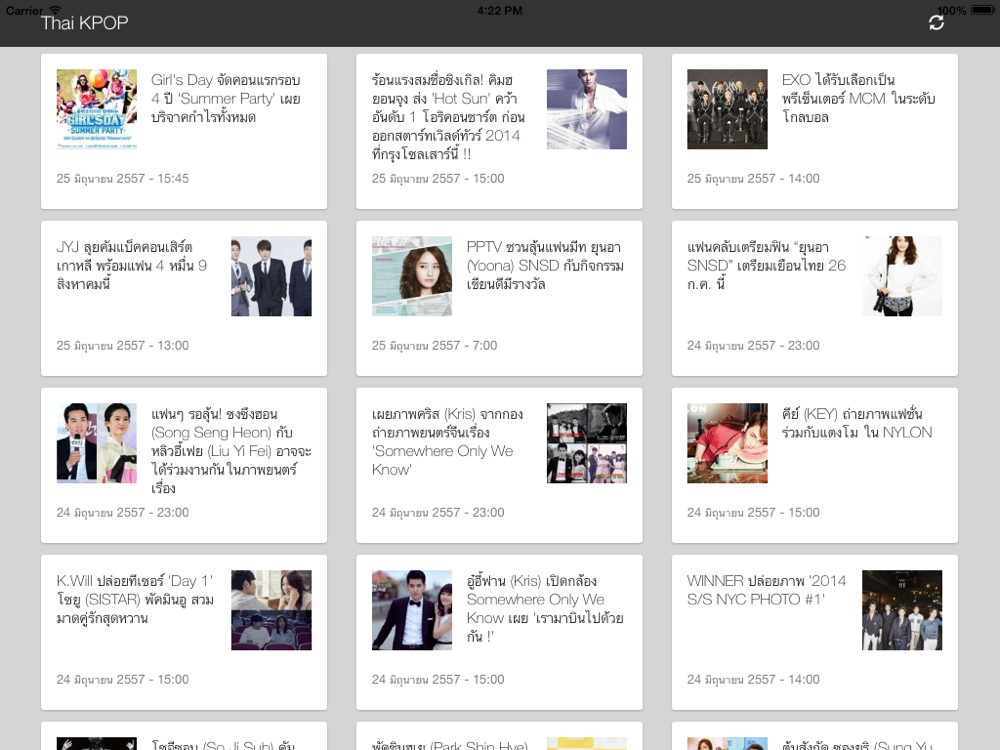Image resolution: width=1000 pixels, height=750 pixels.
Task: Click the date ending in 7:00
Action: tap(434, 346)
